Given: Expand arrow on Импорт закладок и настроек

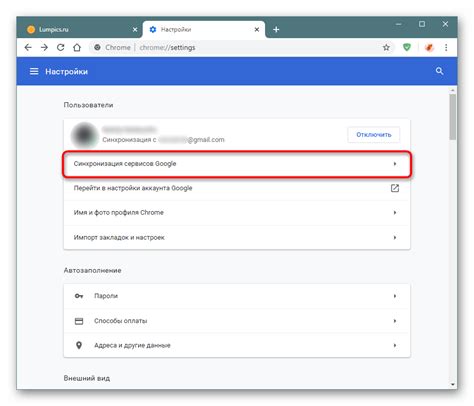Looking at the screenshot, I should coord(395,237).
